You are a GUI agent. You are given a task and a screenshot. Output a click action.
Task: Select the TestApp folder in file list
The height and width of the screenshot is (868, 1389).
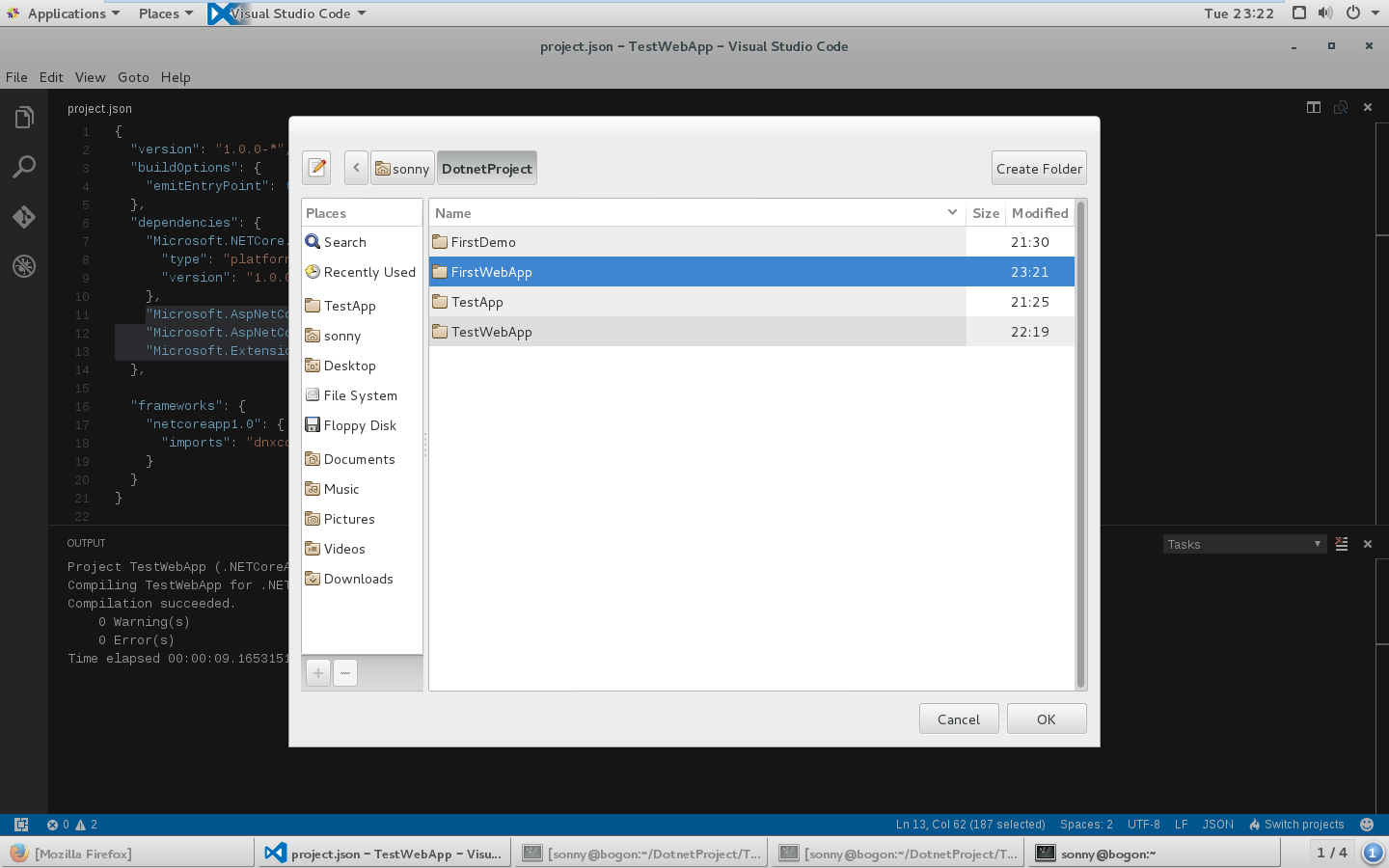751,302
